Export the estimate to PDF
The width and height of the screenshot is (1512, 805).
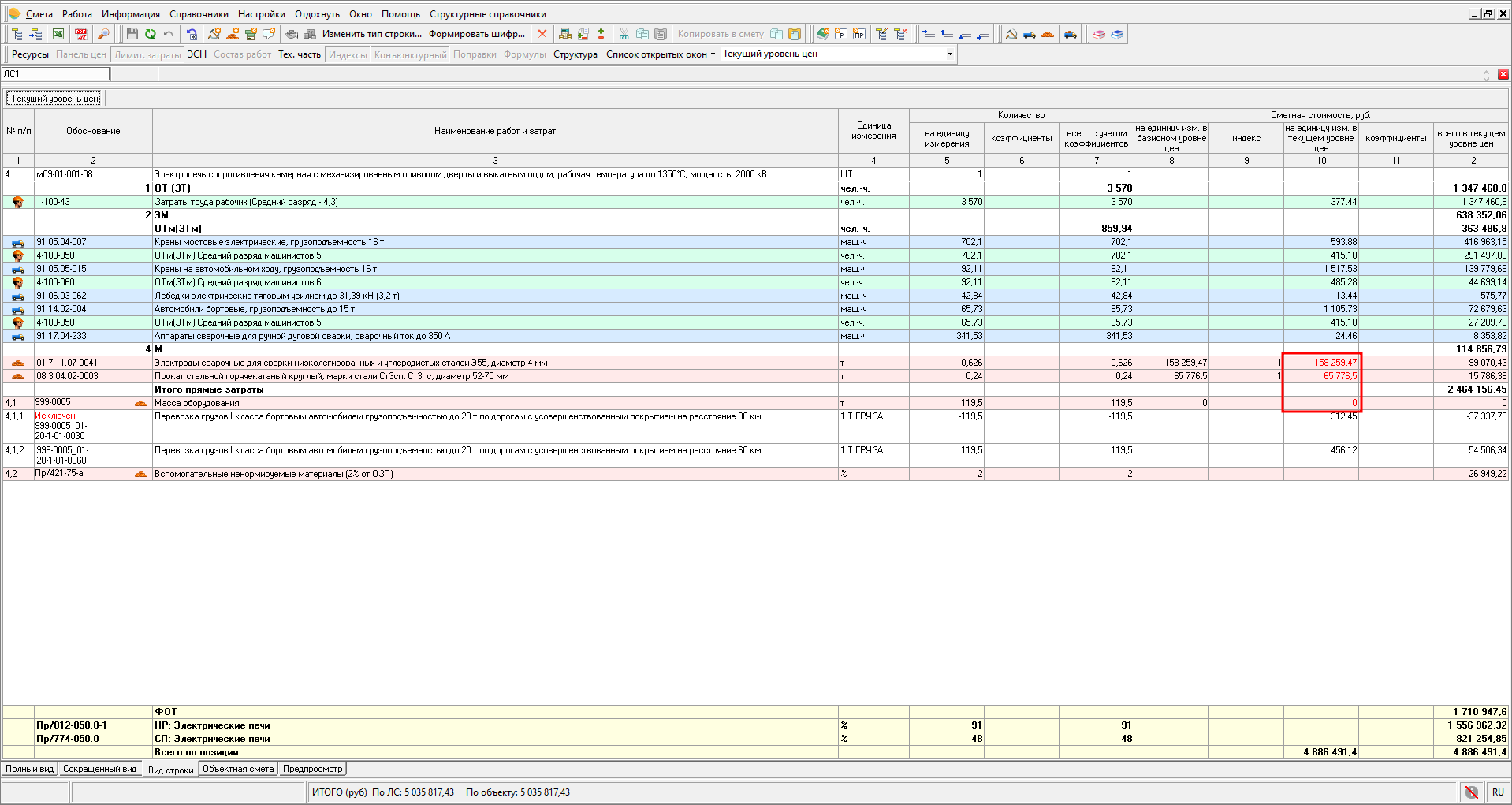coord(80,34)
